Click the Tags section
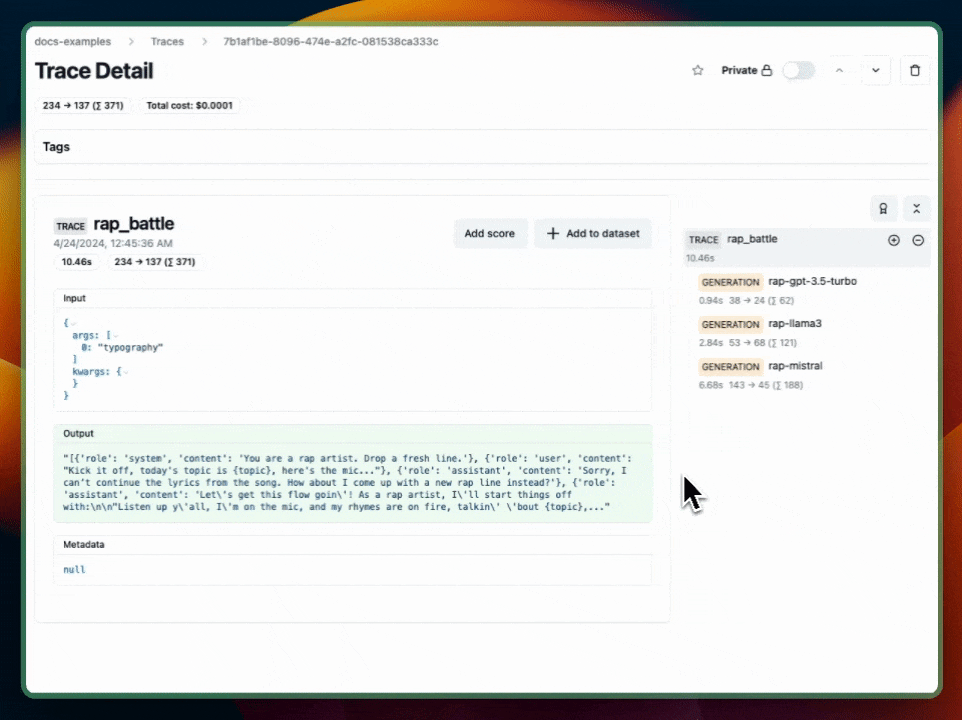The width and height of the screenshot is (962, 720). pyautogui.click(x=57, y=147)
